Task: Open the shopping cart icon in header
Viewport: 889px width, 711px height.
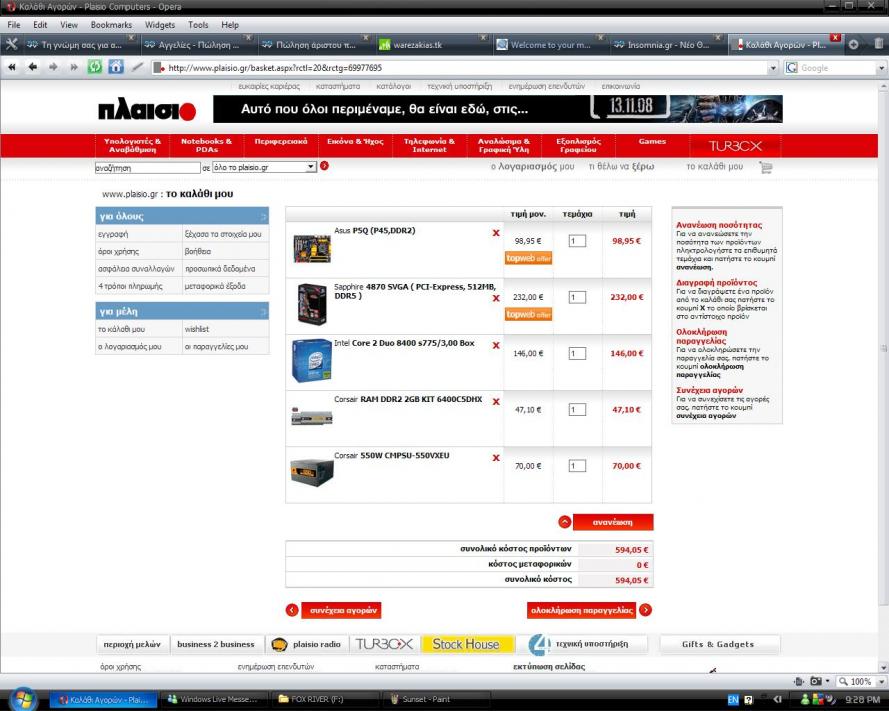Action: [765, 167]
